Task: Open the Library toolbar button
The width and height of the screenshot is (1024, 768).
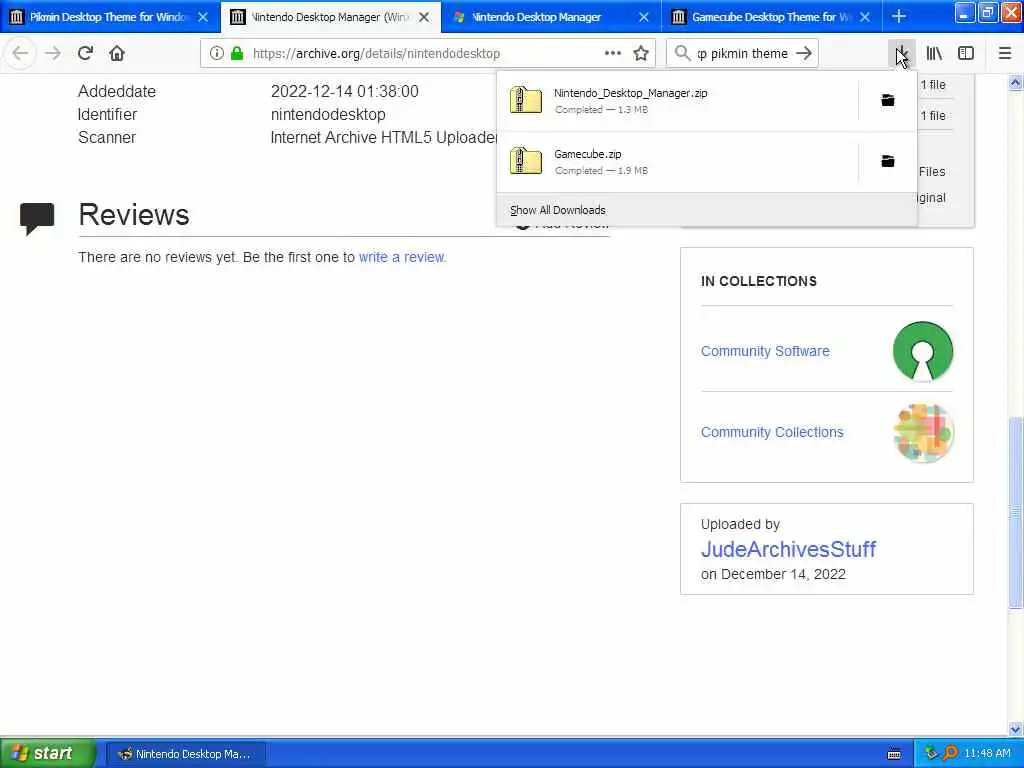Action: [934, 54]
